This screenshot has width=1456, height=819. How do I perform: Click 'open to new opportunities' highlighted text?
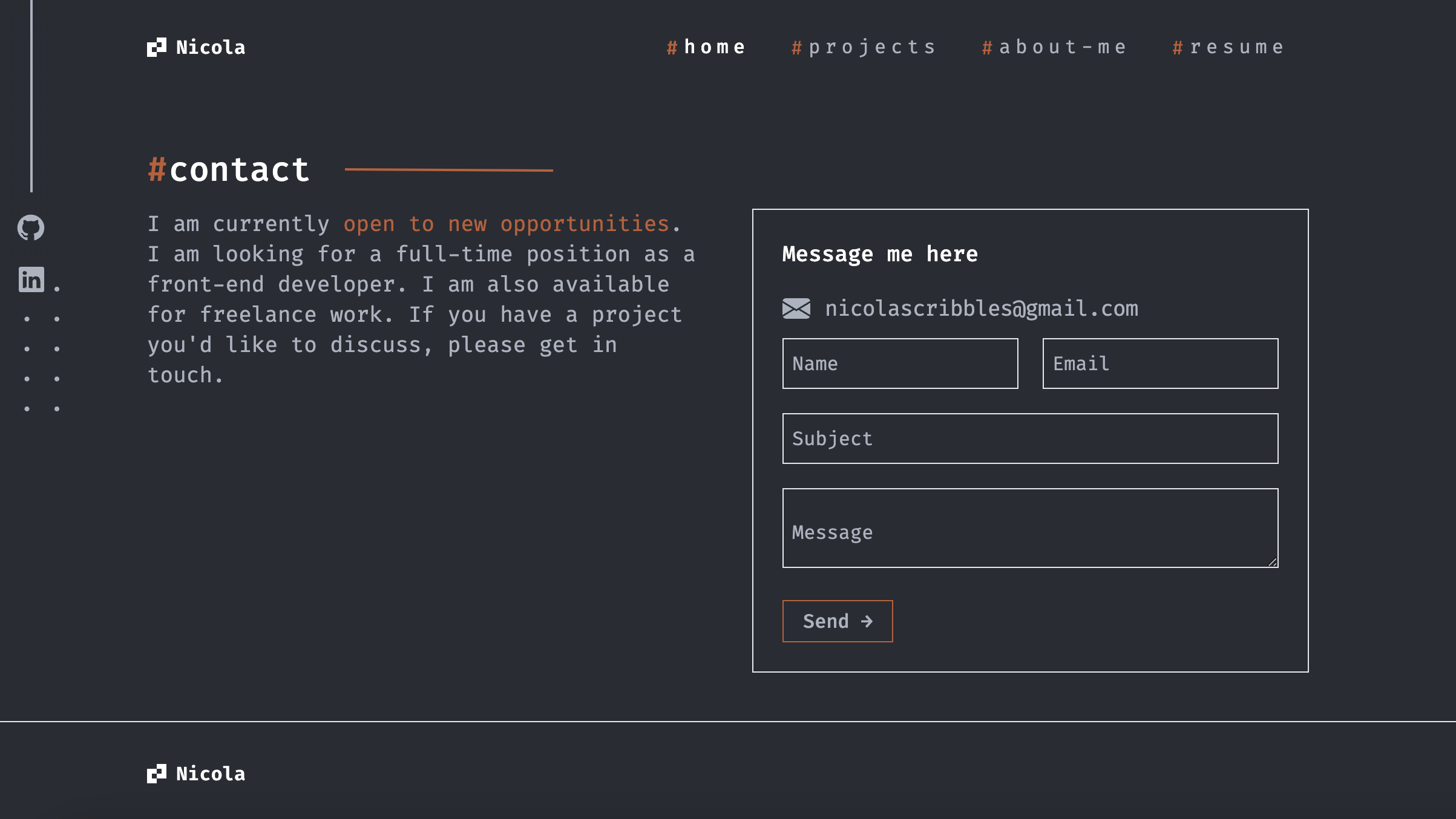[x=506, y=224]
